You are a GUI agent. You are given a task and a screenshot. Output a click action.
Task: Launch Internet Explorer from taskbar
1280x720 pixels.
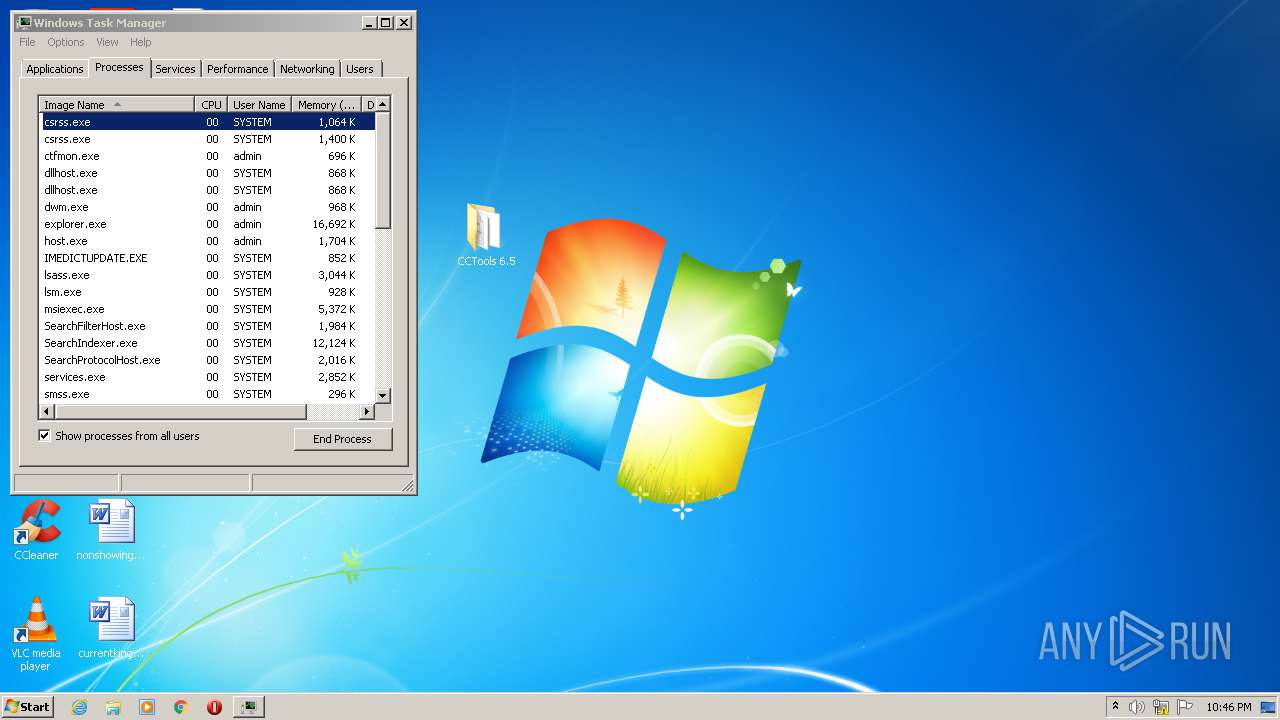tap(80, 707)
